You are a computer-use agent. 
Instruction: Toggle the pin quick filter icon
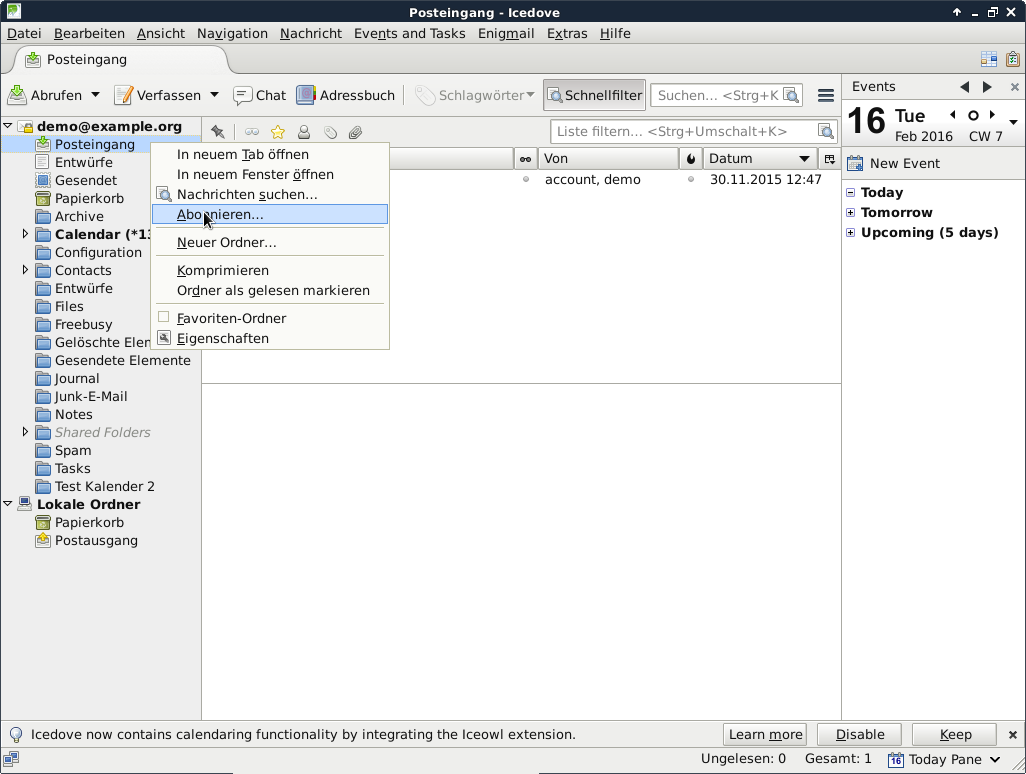tap(218, 132)
